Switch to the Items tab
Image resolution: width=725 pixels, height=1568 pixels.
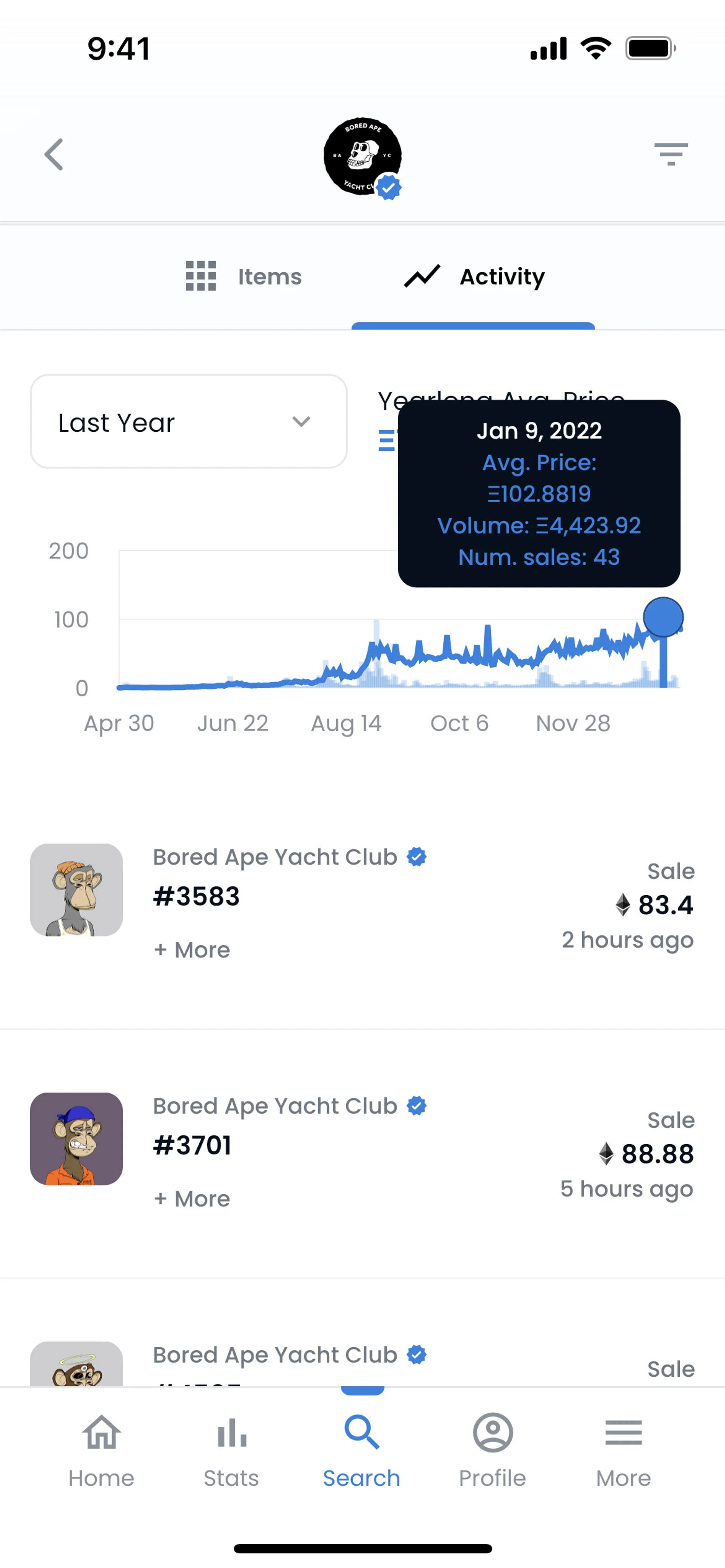point(244,277)
